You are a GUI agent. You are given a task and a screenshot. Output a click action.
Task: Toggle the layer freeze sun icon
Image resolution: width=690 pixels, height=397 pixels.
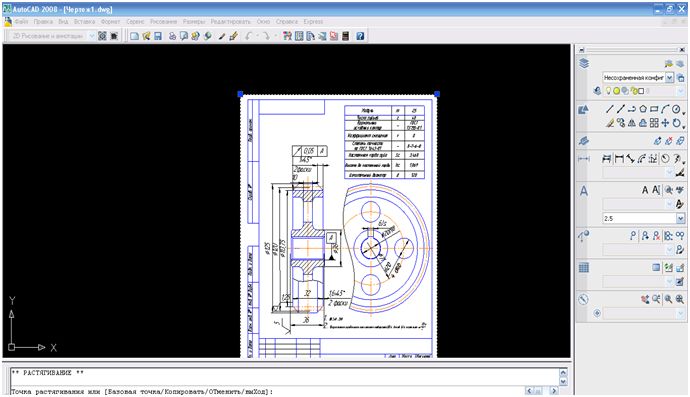point(617,91)
